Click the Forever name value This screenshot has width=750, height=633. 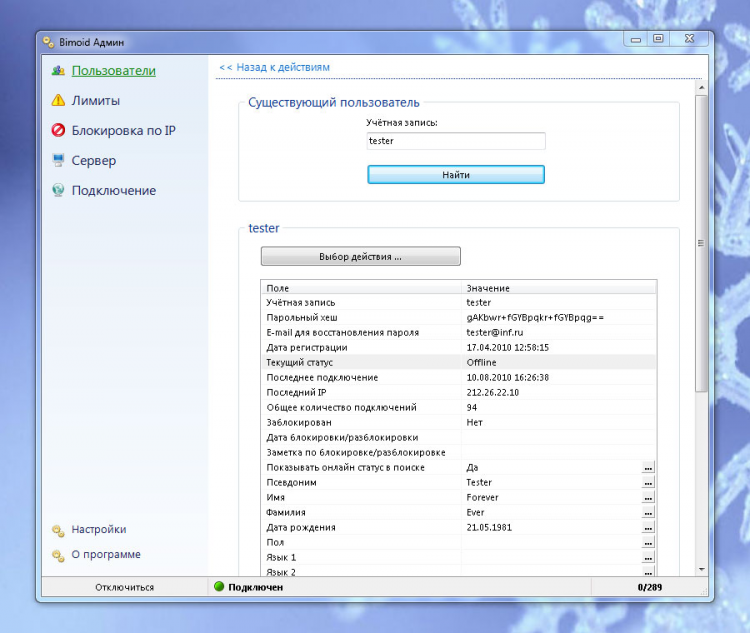coord(482,498)
